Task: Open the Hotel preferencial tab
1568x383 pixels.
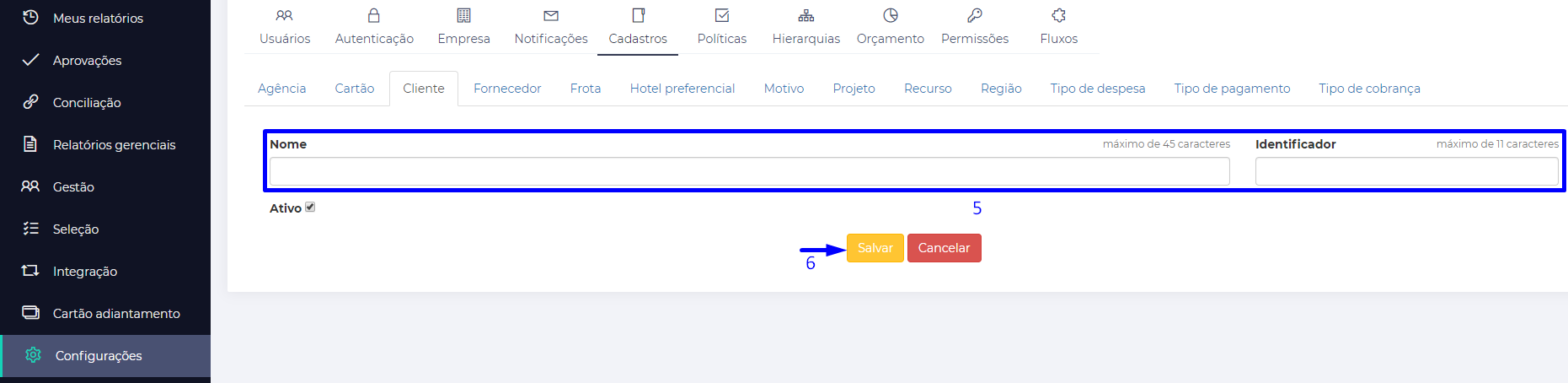Action: pyautogui.click(x=682, y=89)
